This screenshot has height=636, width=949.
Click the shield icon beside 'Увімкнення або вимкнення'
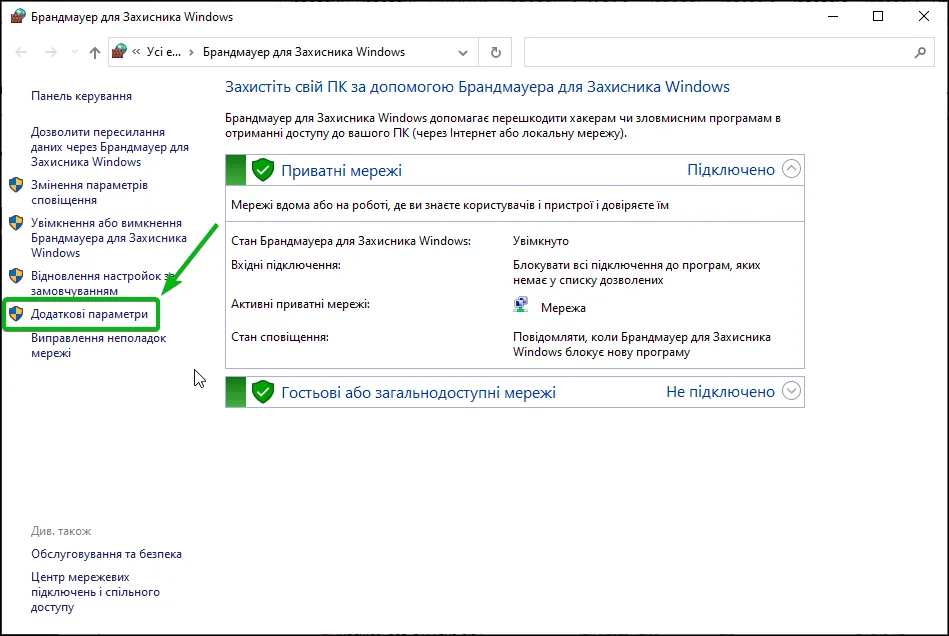tap(16, 223)
